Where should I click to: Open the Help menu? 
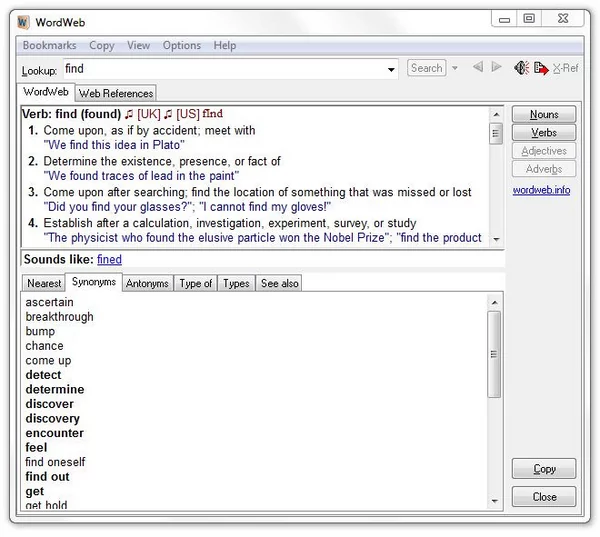225,45
